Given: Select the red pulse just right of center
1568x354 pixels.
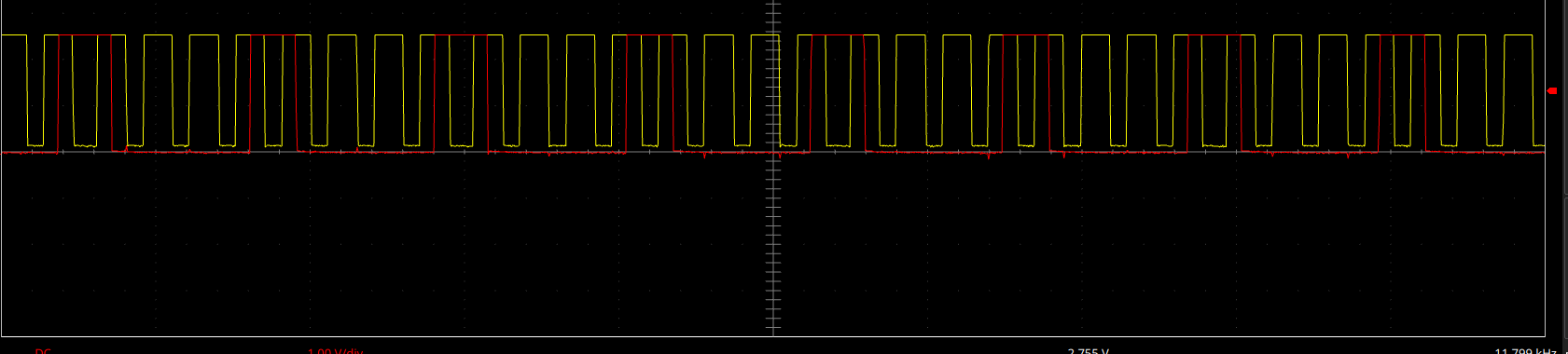Looking at the screenshot, I should 839,93.
